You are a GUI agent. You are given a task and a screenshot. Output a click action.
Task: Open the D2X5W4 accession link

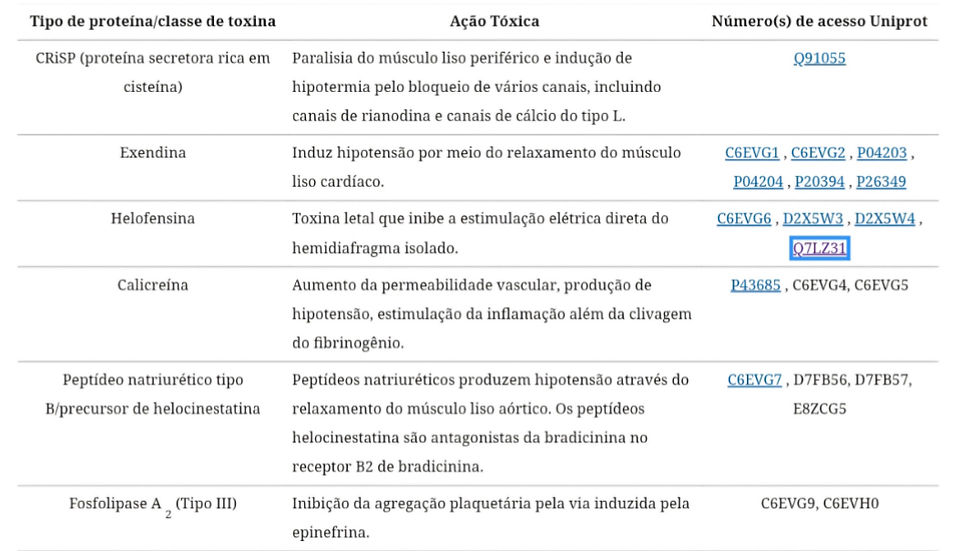tap(885, 219)
